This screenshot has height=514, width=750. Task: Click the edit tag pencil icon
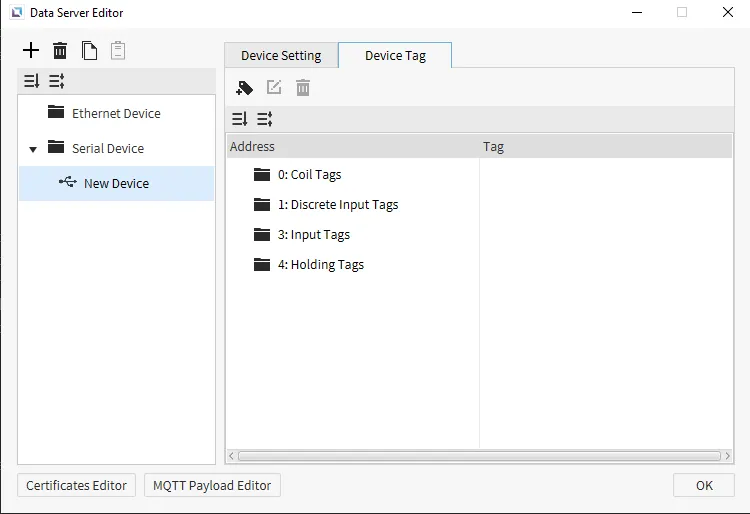274,88
